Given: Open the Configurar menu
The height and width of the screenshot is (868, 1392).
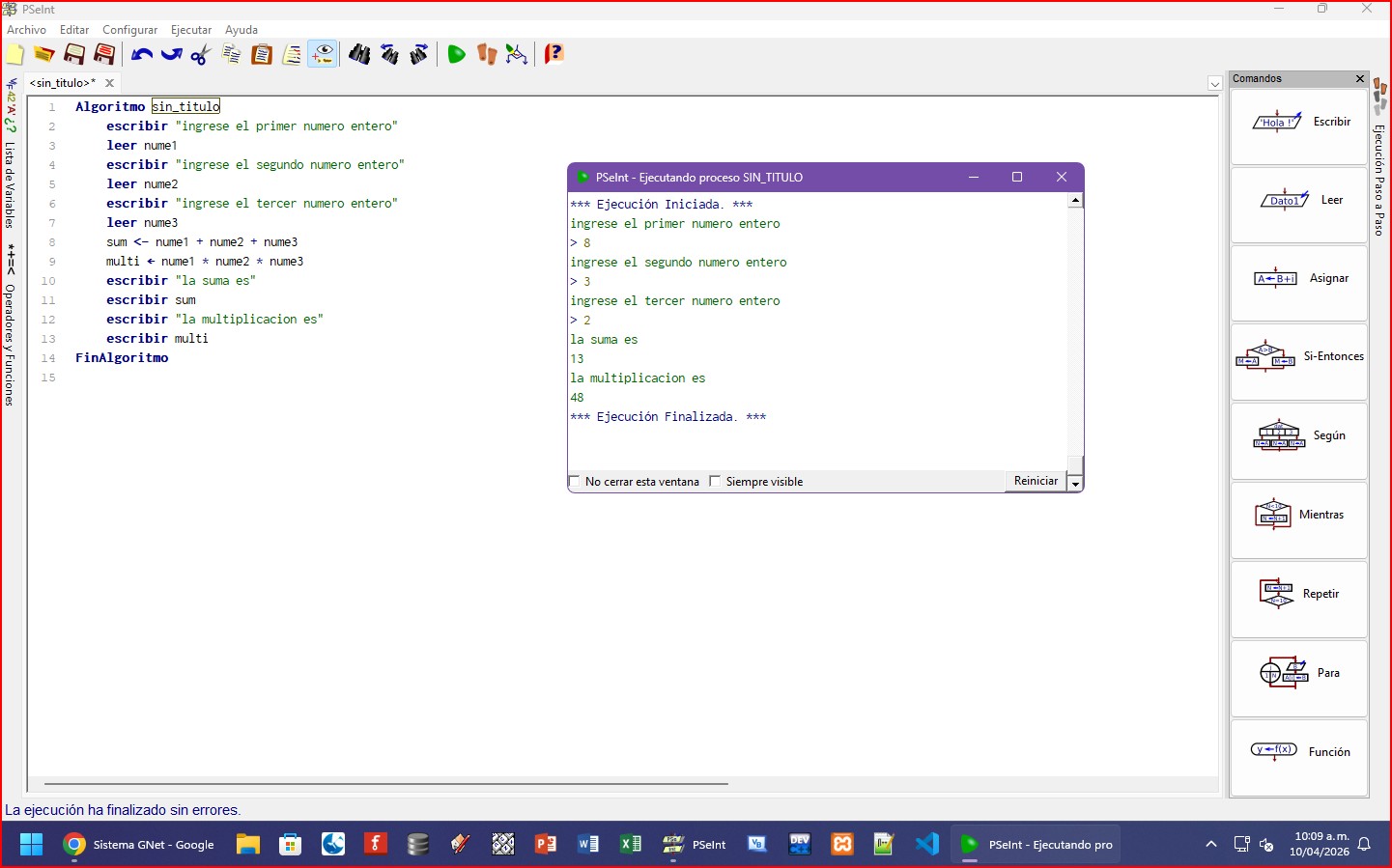Looking at the screenshot, I should click(129, 30).
